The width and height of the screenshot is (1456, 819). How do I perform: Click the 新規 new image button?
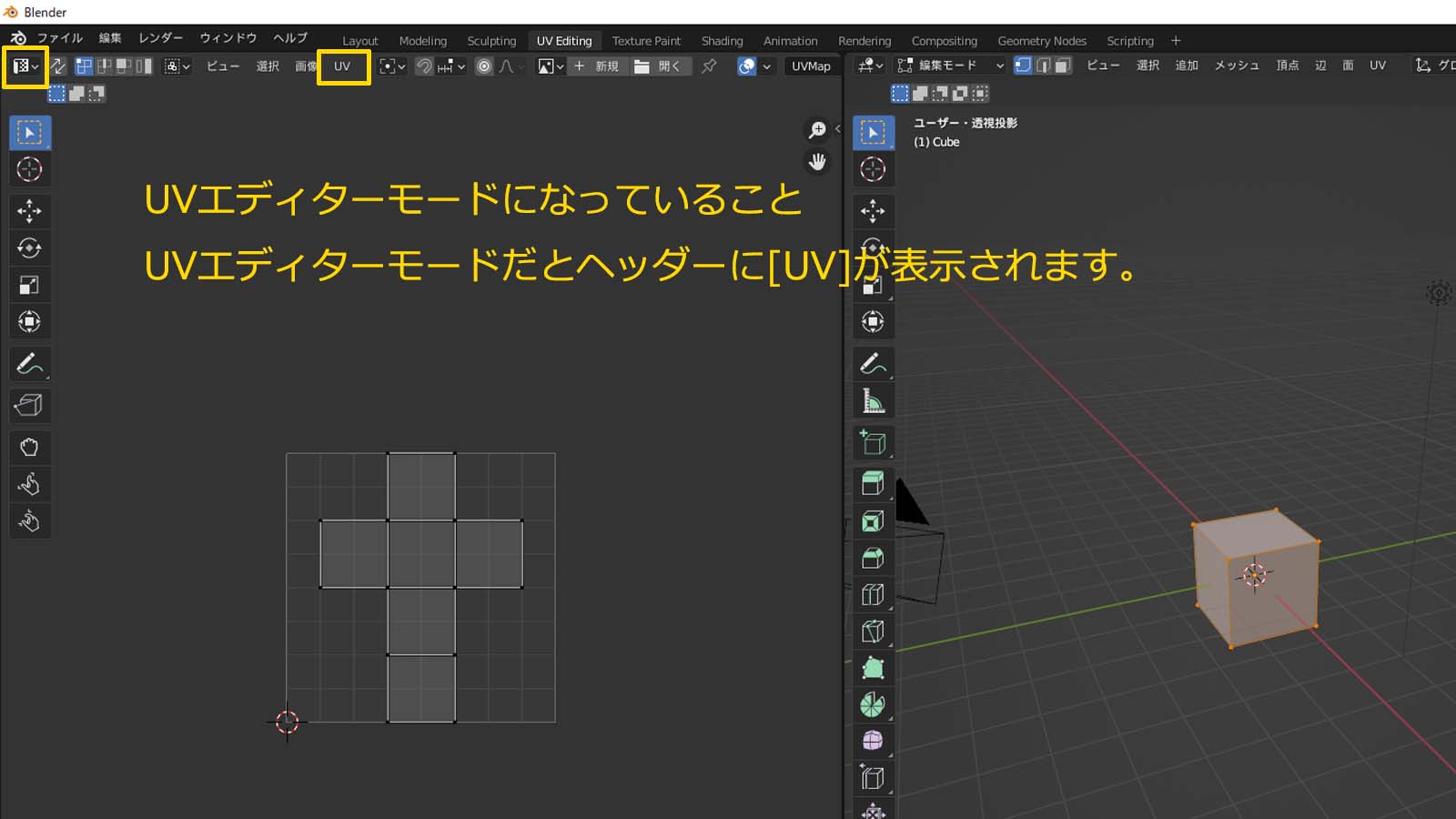click(597, 66)
